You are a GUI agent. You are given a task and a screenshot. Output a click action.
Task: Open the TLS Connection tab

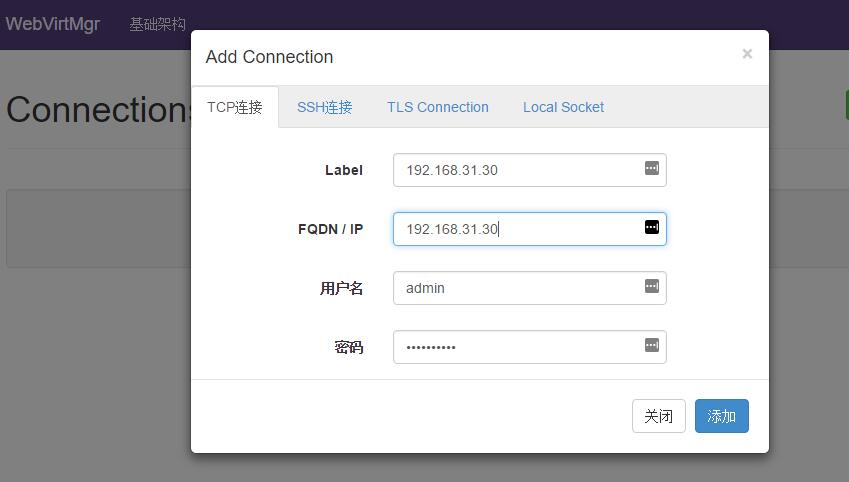(x=438, y=107)
